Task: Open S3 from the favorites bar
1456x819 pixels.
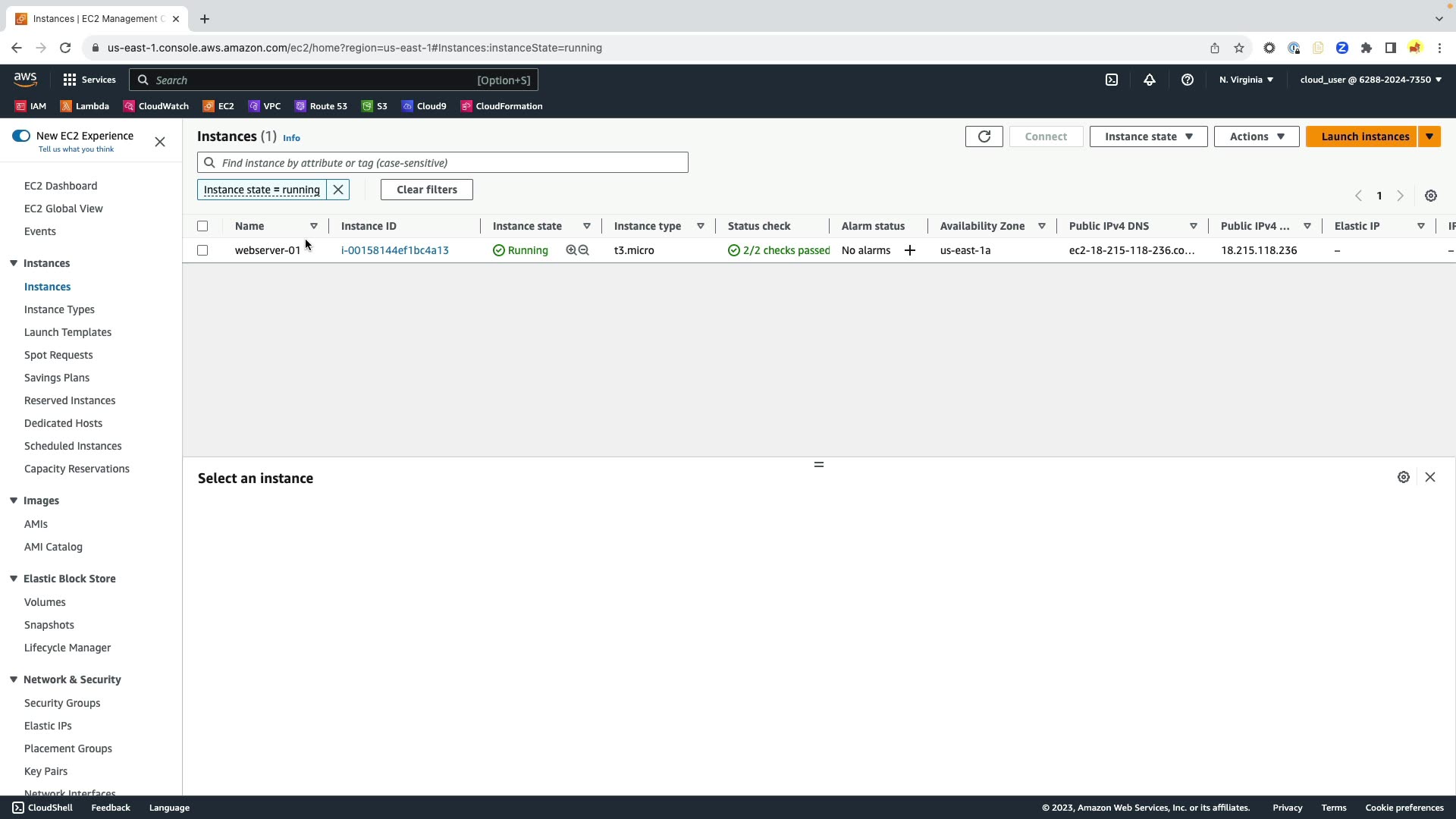Action: click(x=375, y=106)
